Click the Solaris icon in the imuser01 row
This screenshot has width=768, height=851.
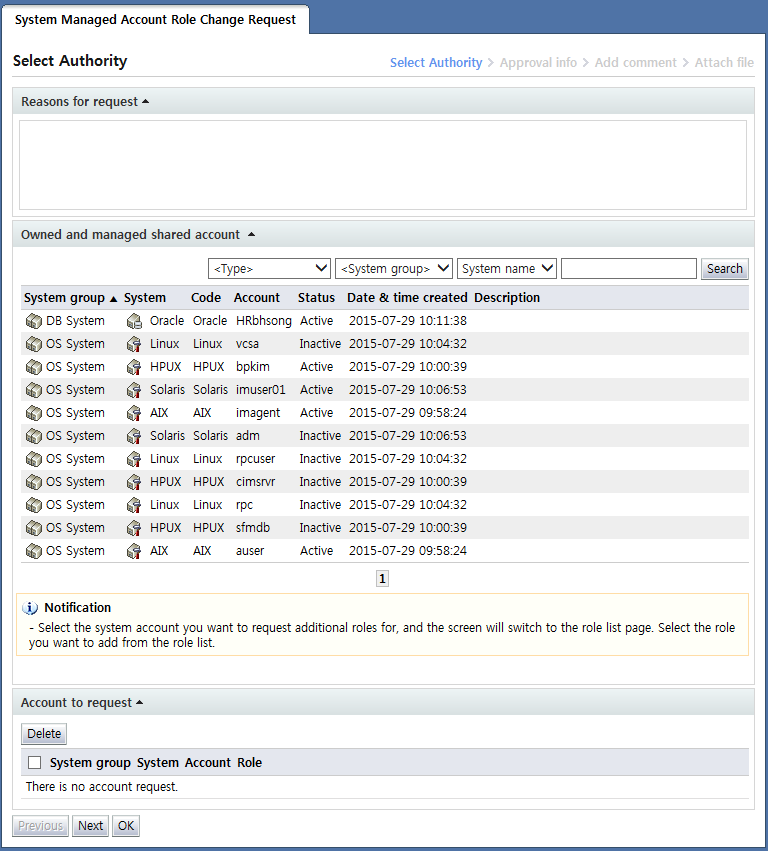134,390
